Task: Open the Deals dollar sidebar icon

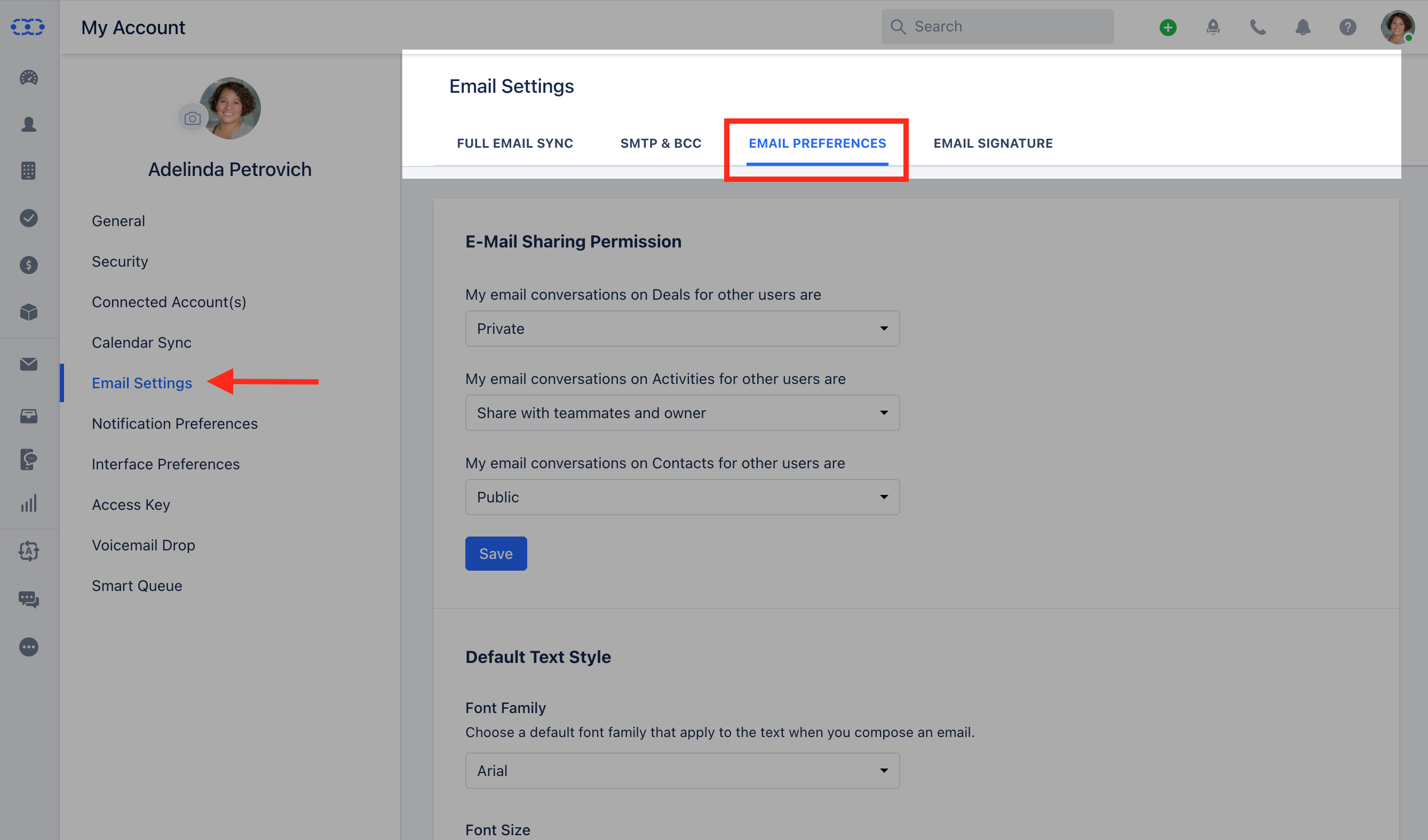Action: point(28,265)
